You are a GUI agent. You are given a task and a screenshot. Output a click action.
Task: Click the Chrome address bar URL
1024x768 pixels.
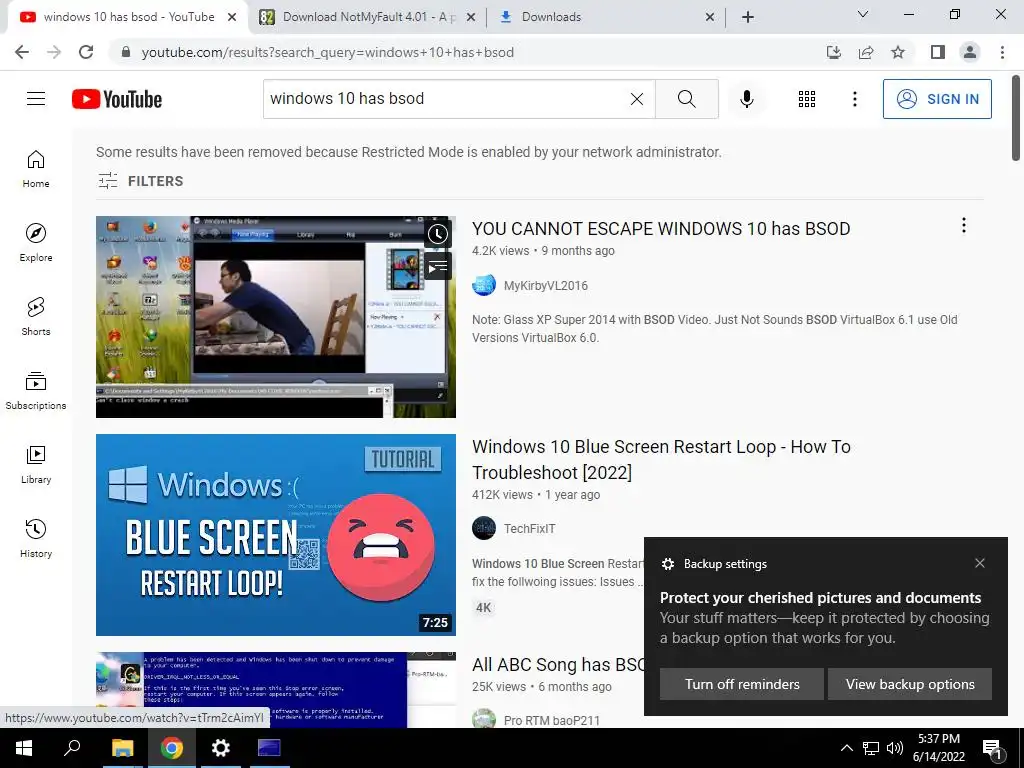[328, 52]
